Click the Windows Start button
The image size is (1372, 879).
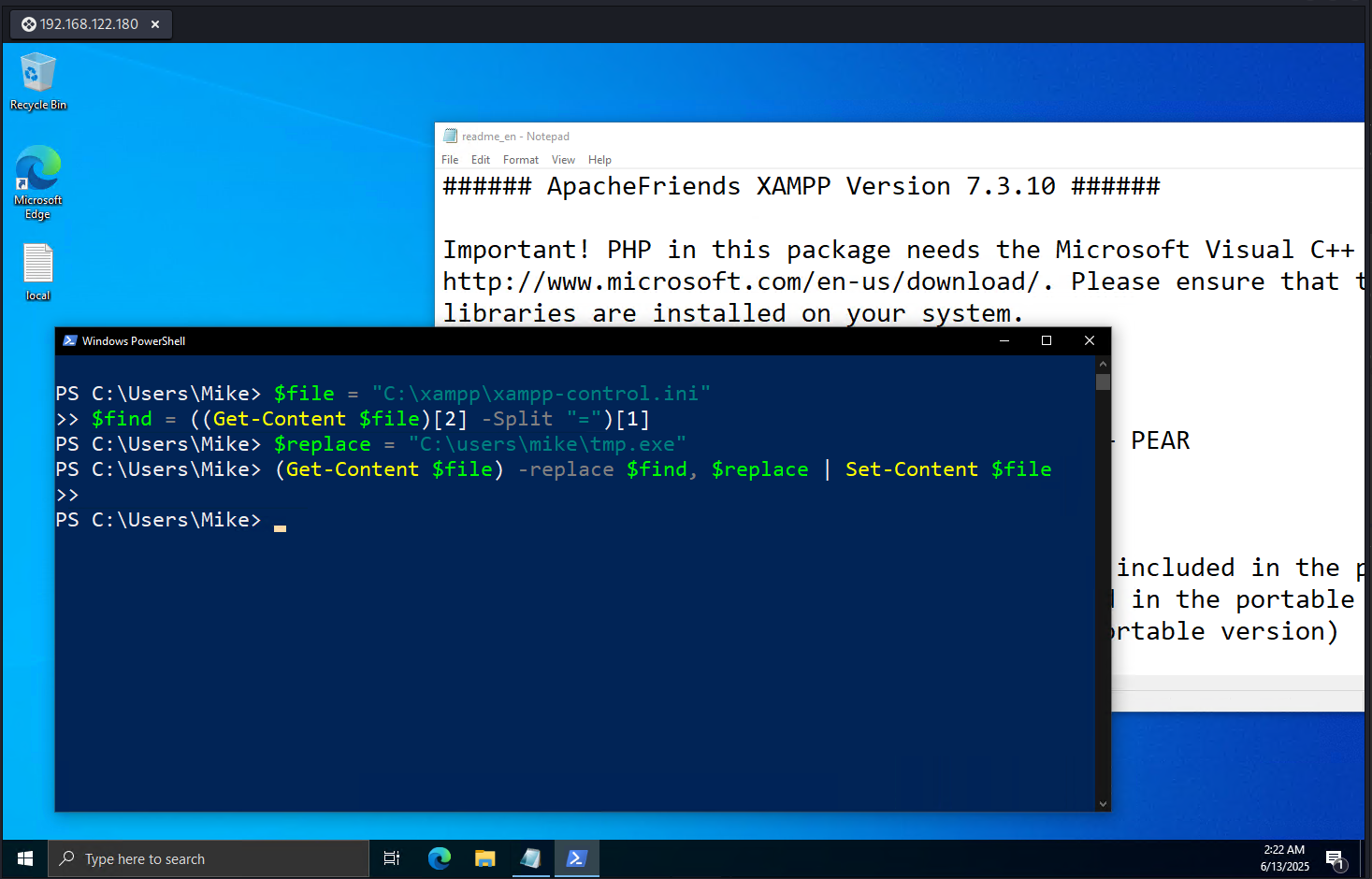25,858
